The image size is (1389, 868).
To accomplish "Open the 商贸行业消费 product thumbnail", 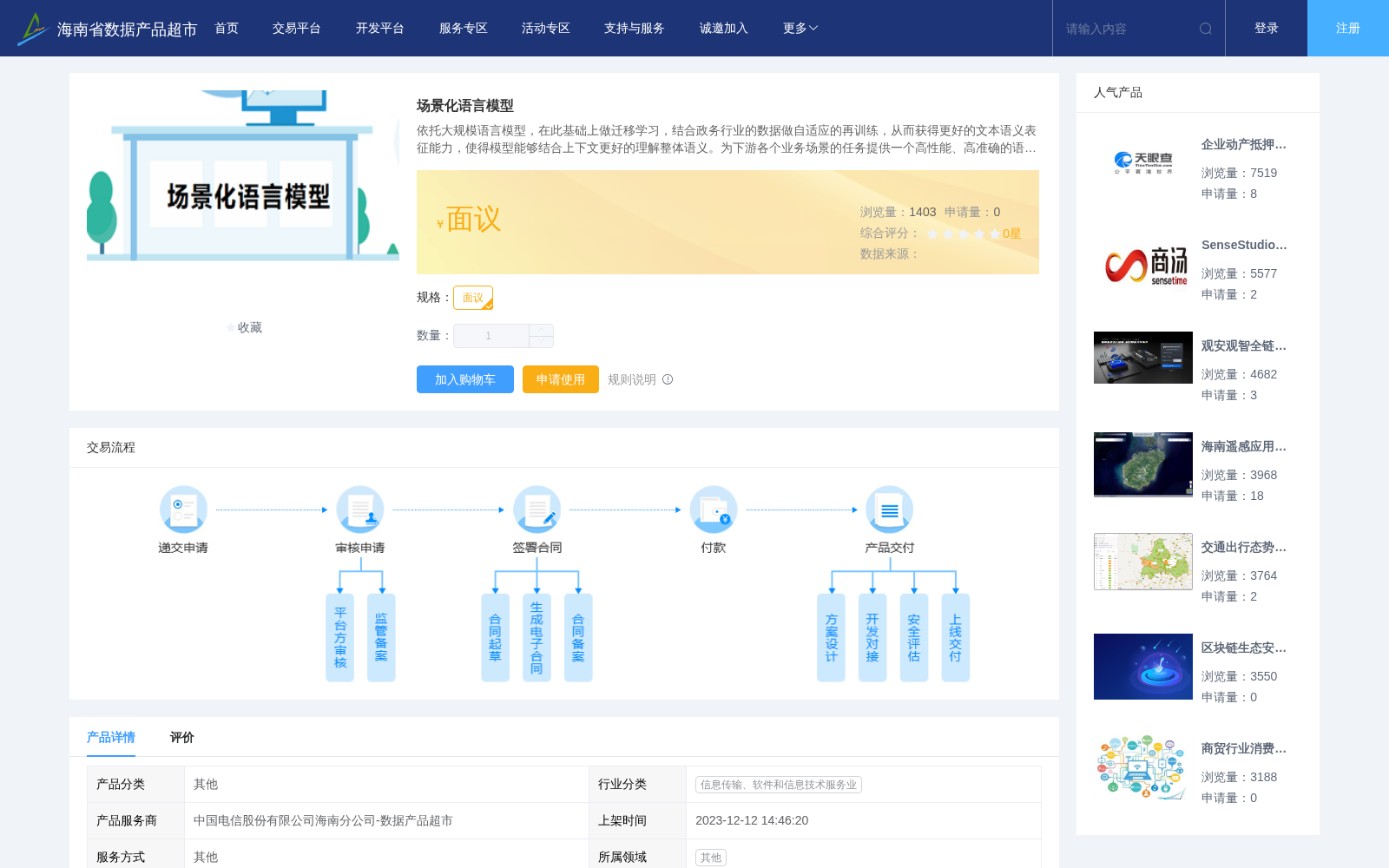I will point(1143,767).
